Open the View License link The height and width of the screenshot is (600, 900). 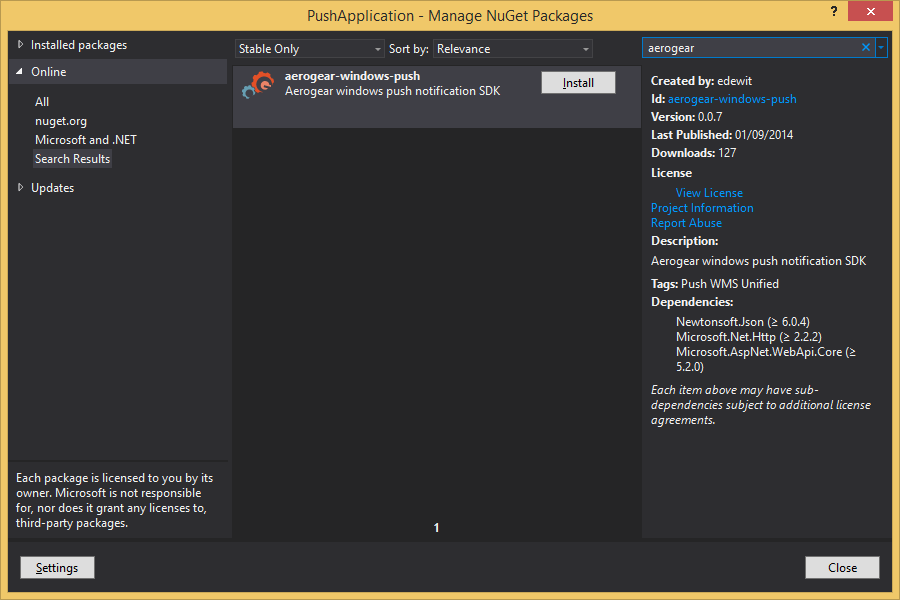coord(708,192)
